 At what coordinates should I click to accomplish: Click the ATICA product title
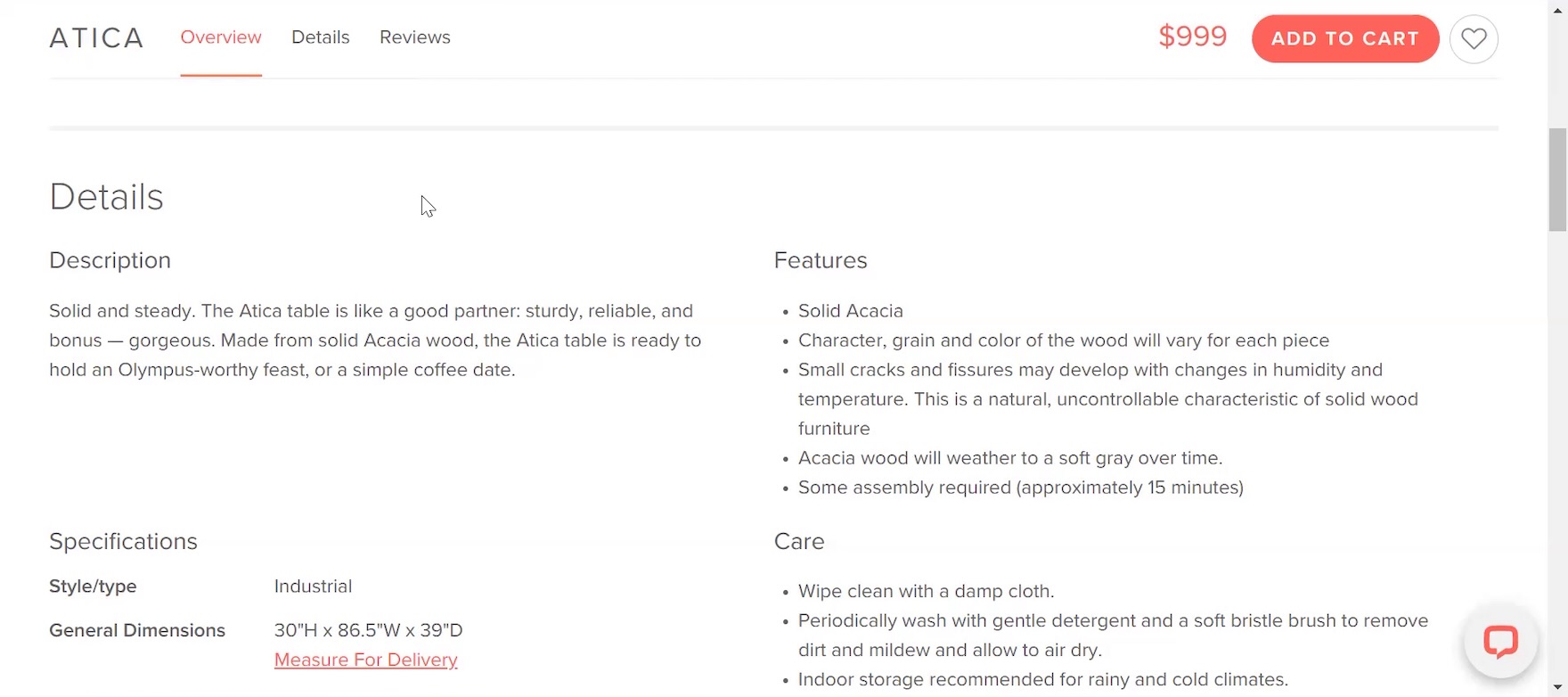[96, 38]
